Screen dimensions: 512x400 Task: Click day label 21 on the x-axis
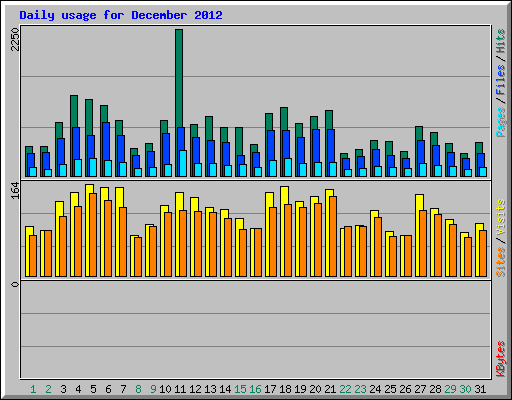pos(330,389)
